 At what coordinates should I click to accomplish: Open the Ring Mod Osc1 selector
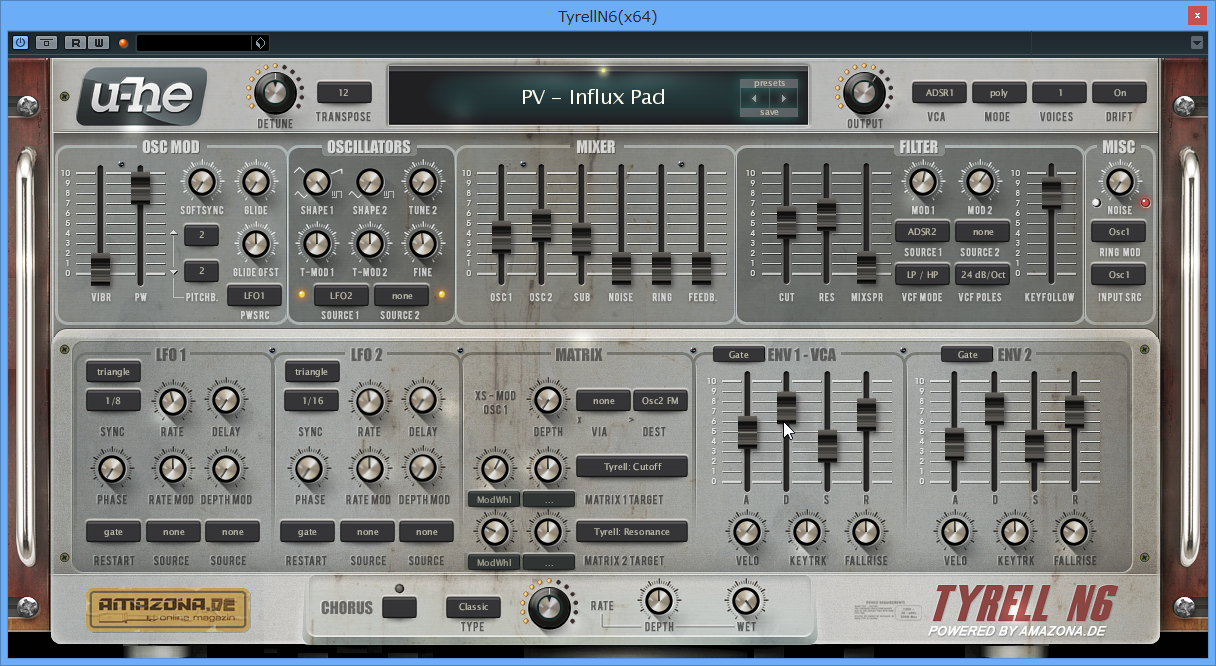[x=1119, y=232]
